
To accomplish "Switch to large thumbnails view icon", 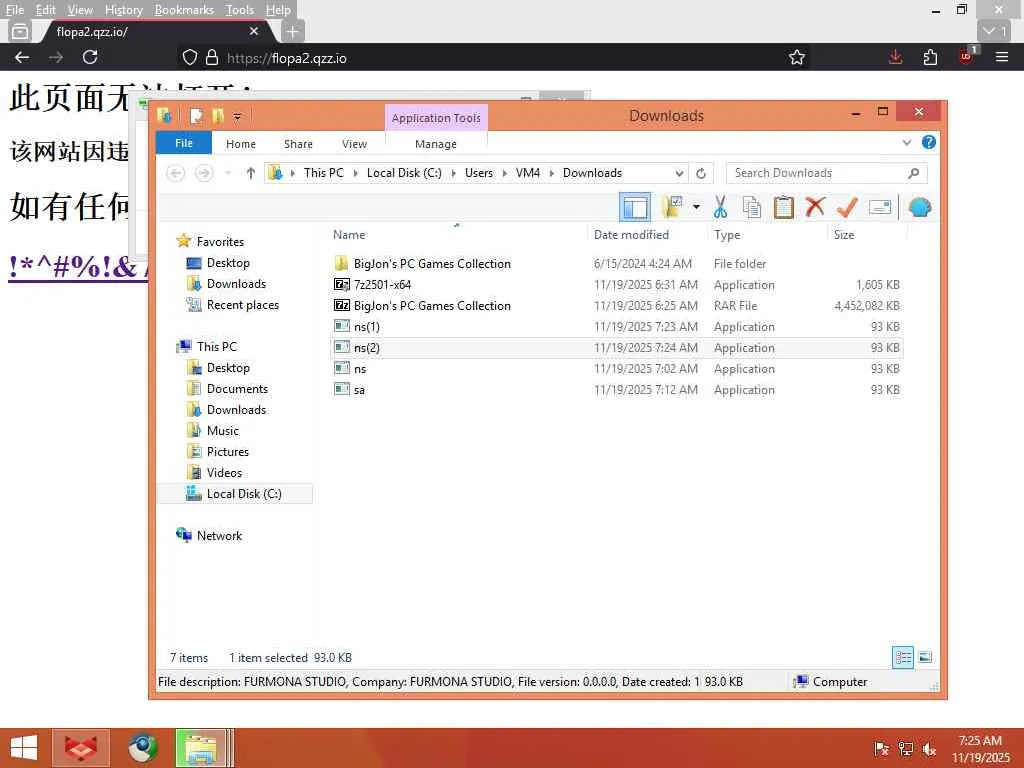I will 925,657.
